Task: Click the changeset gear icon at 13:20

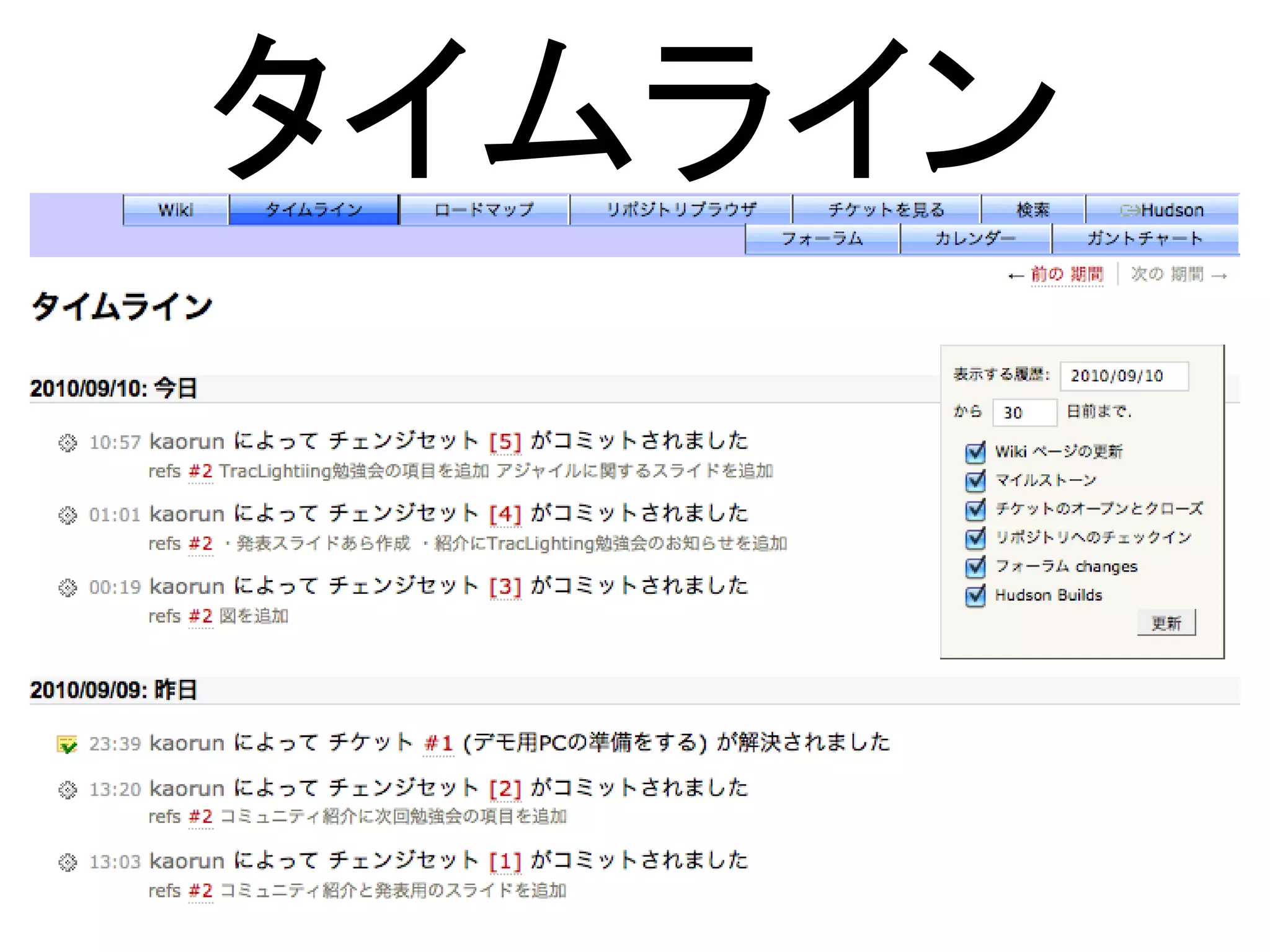Action: pos(68,790)
